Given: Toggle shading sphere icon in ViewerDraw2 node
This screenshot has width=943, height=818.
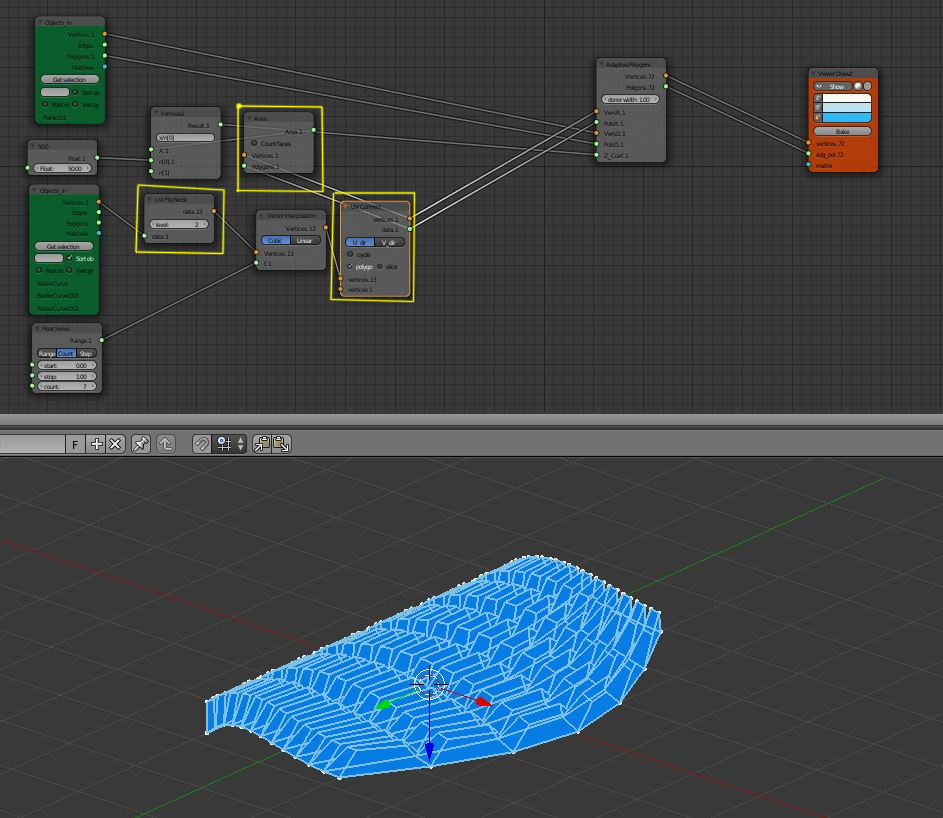Looking at the screenshot, I should click(858, 87).
